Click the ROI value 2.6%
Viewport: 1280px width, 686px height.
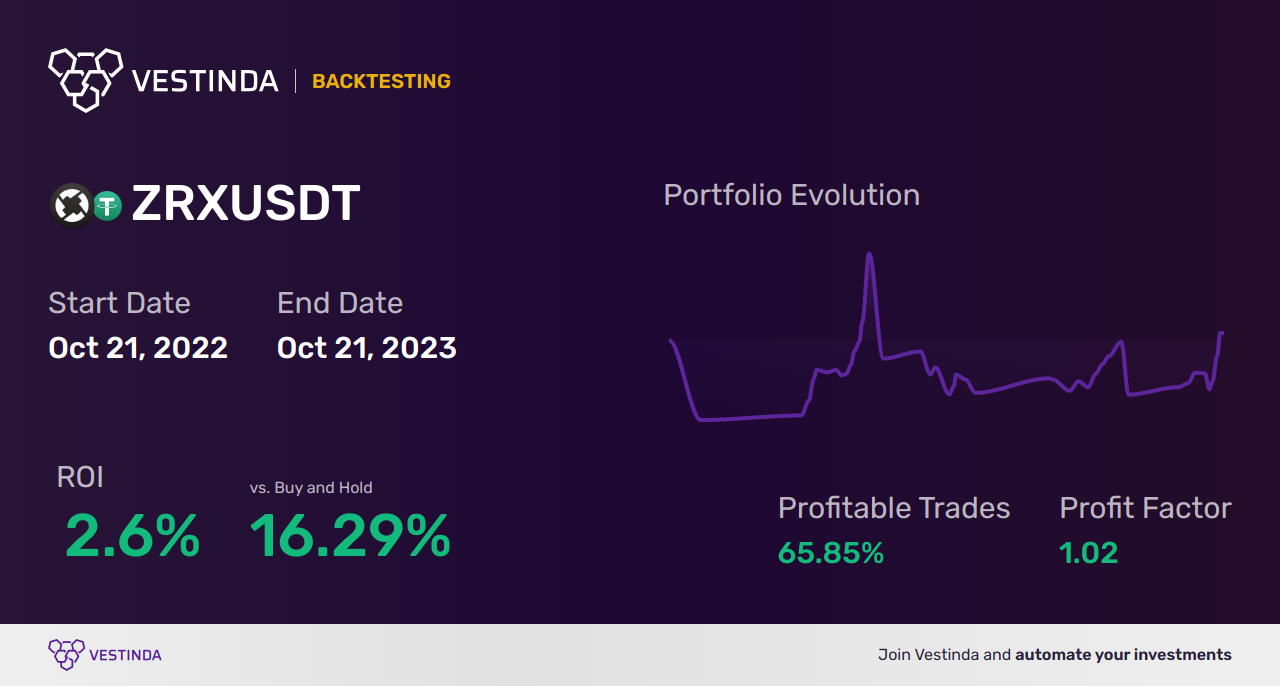(133, 536)
